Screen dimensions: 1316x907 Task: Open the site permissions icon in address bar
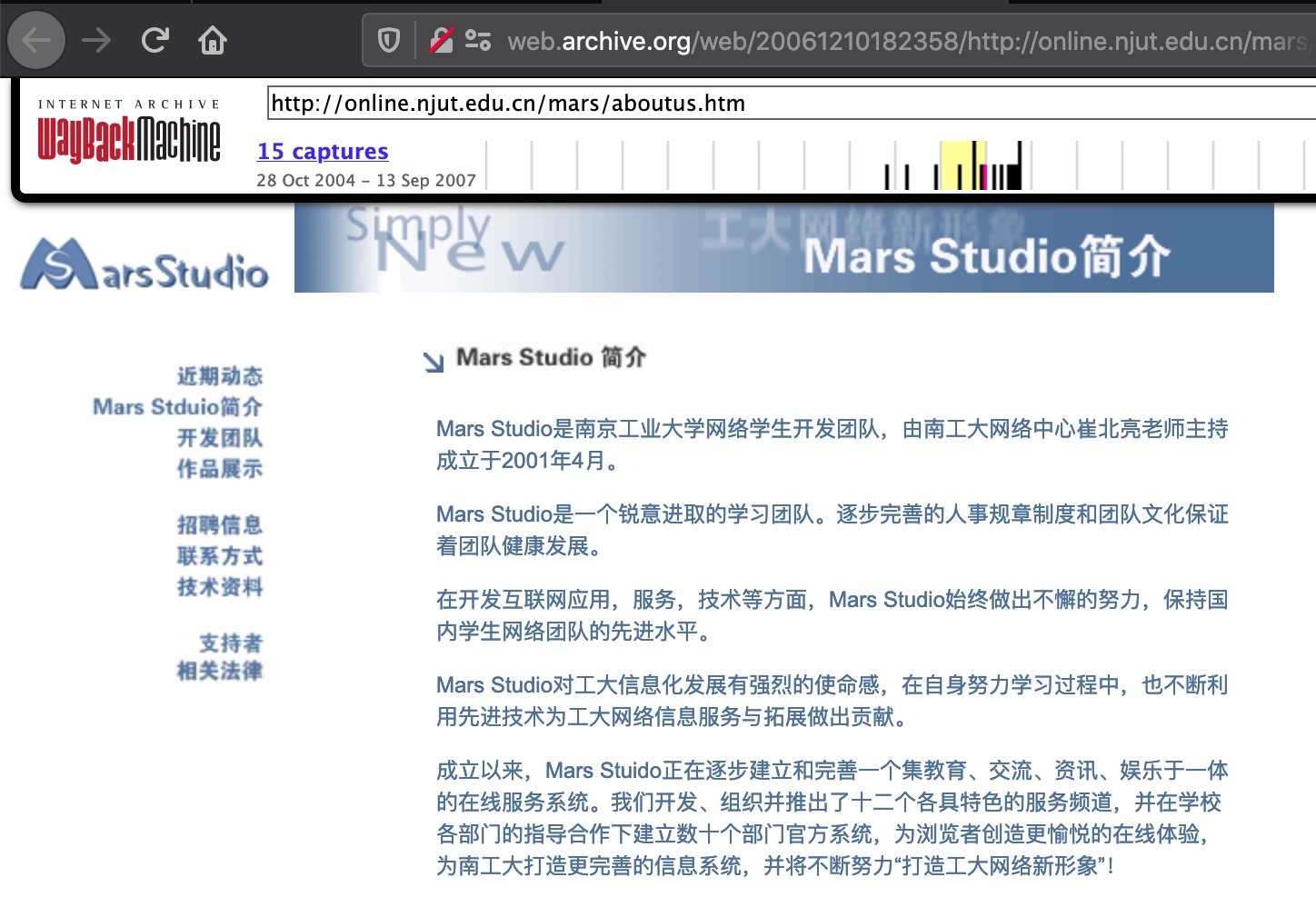click(477, 41)
